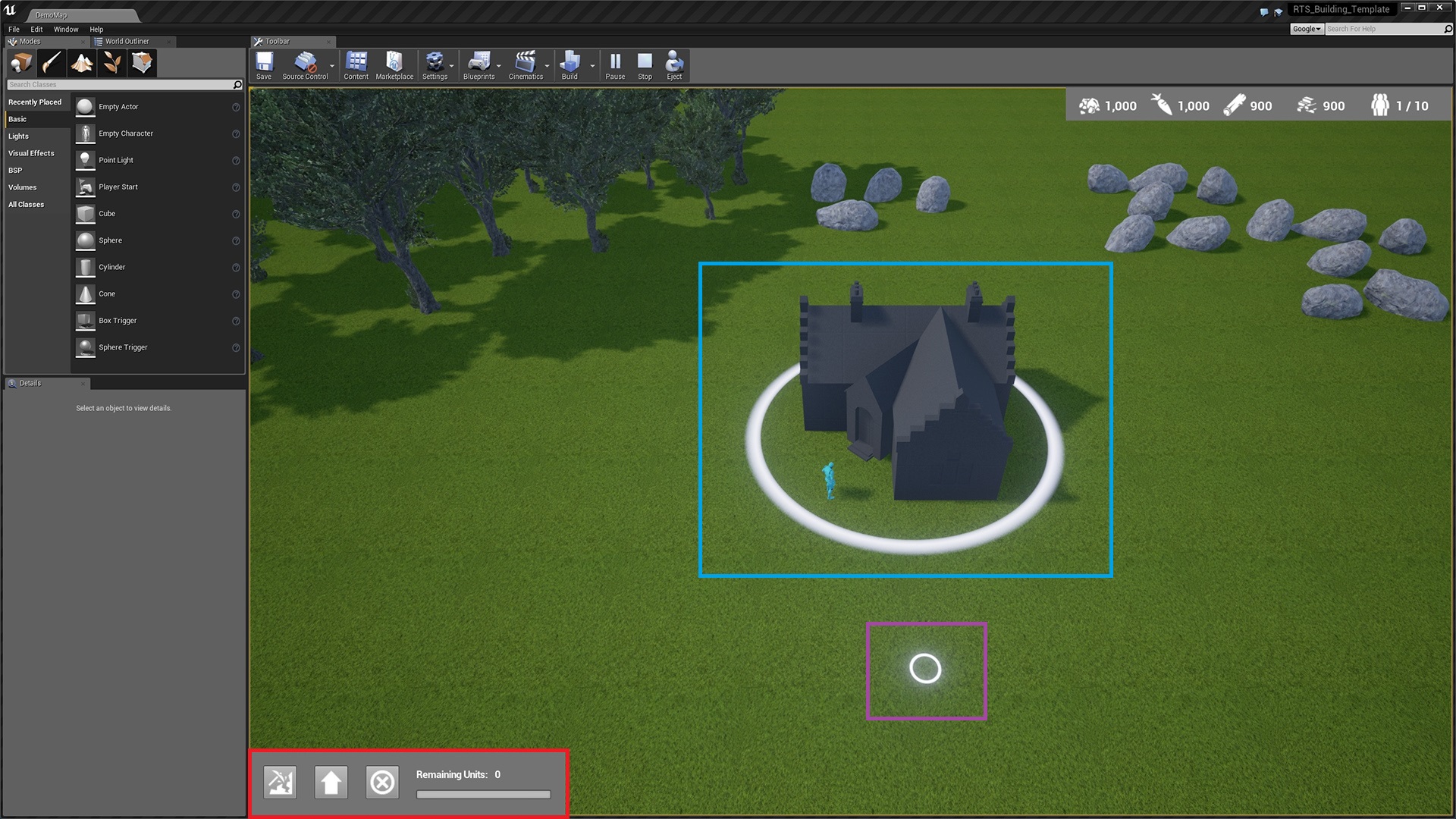Select the Landscape mode icon
The image size is (1456, 819).
click(x=82, y=63)
